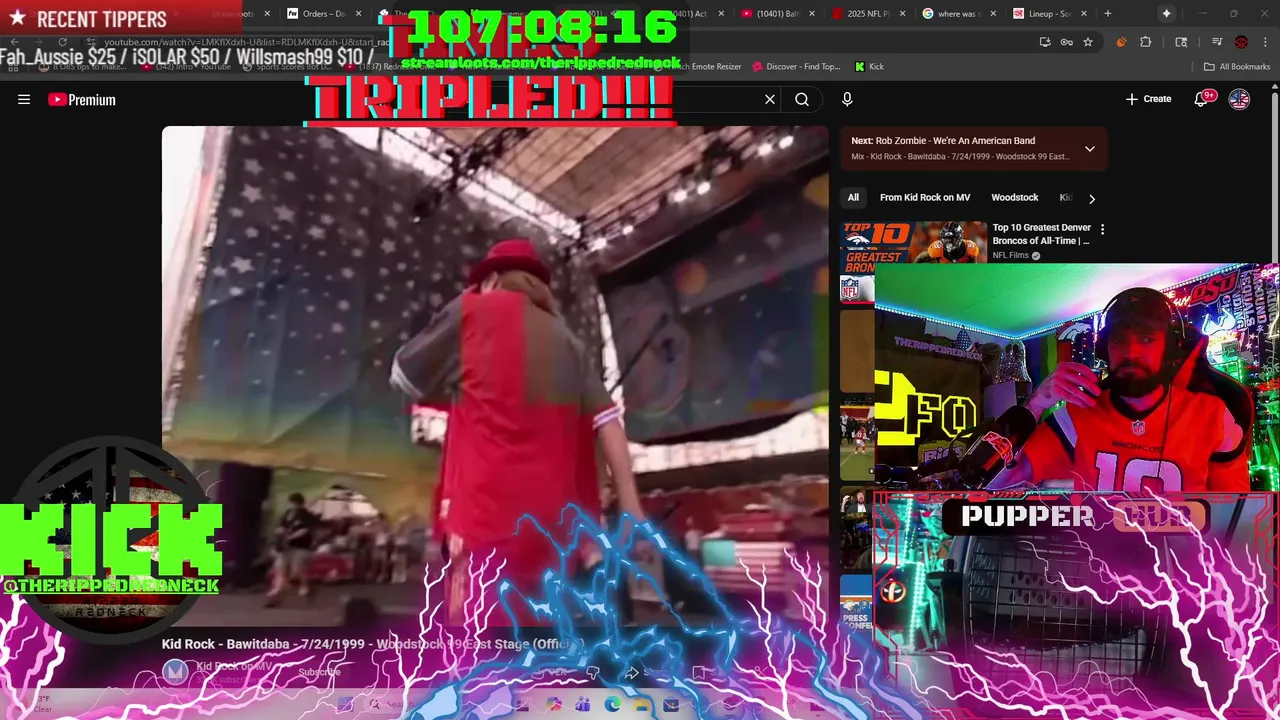1280x720 pixels.
Task: Click the orange extension icon in toolbar
Action: click(1121, 42)
